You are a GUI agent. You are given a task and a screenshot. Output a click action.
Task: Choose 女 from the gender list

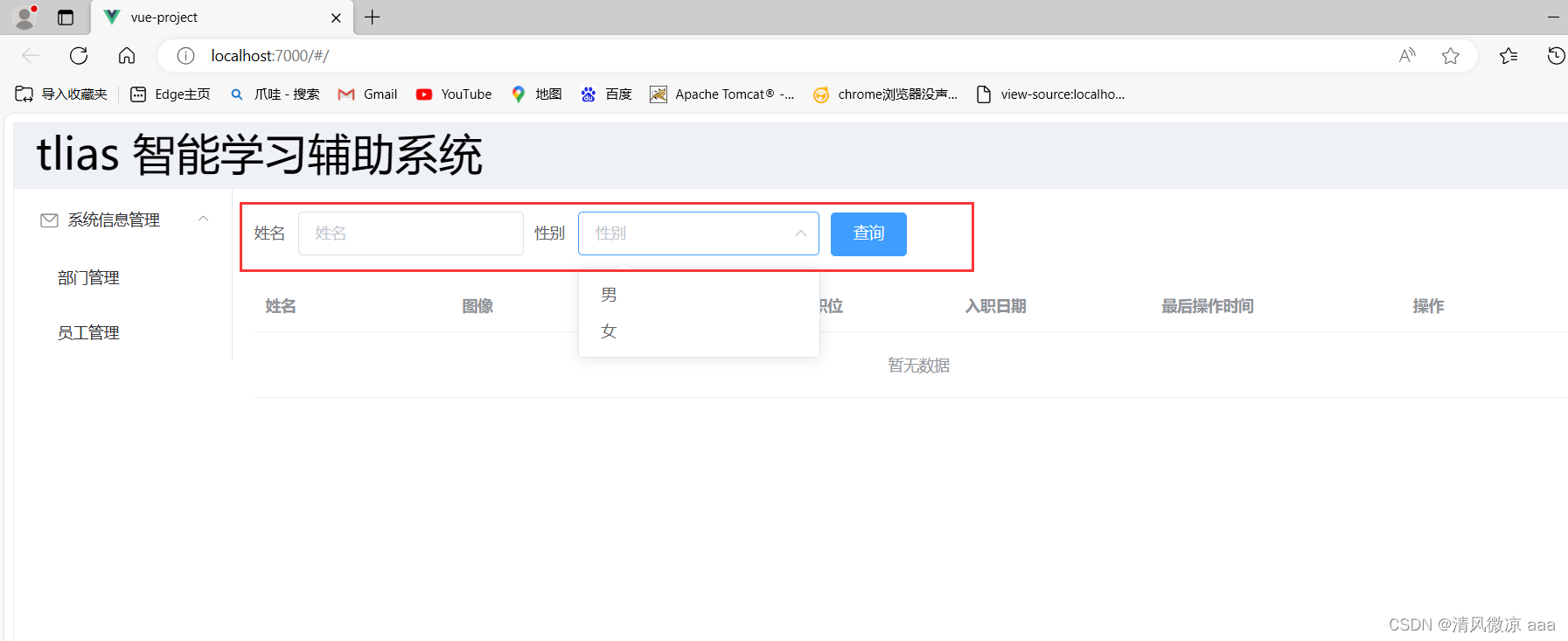(x=699, y=331)
